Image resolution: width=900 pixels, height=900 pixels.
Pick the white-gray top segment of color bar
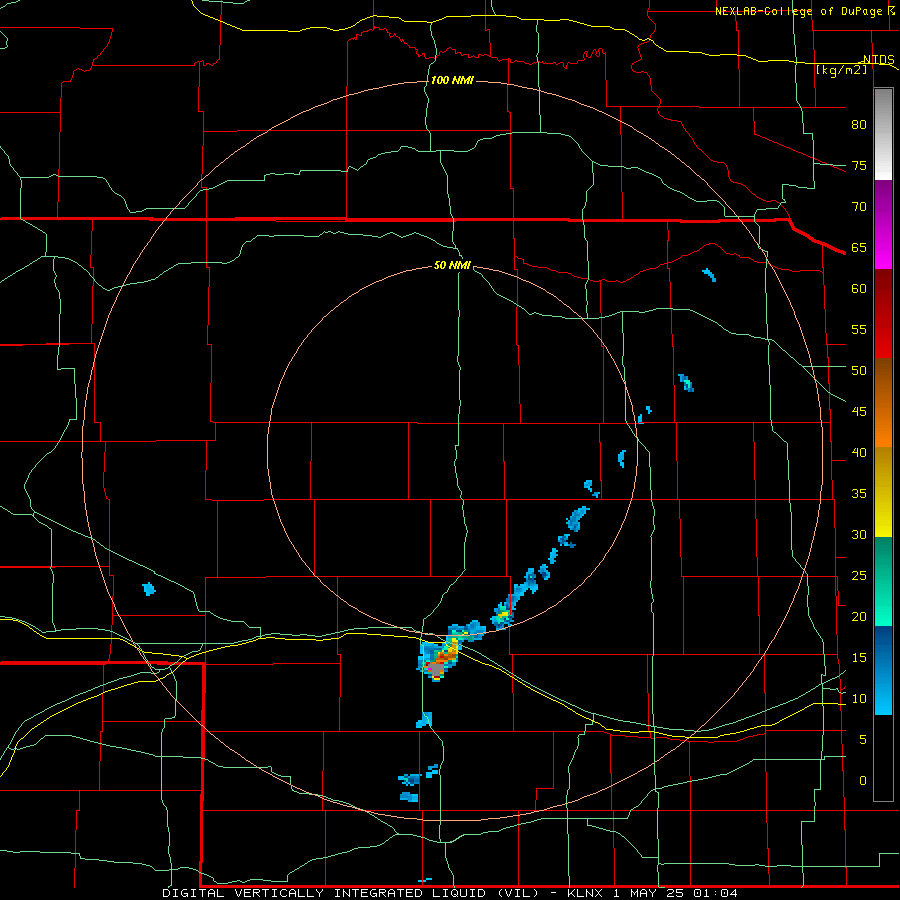point(883,135)
